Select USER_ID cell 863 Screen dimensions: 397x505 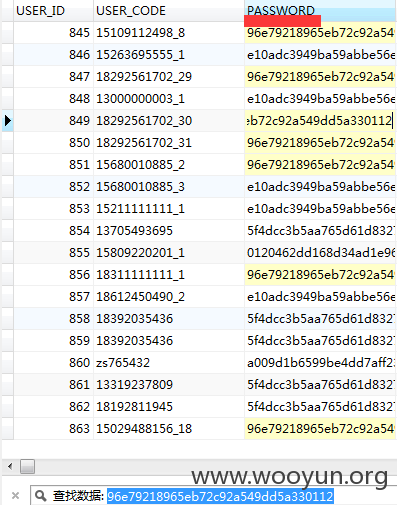point(53,429)
